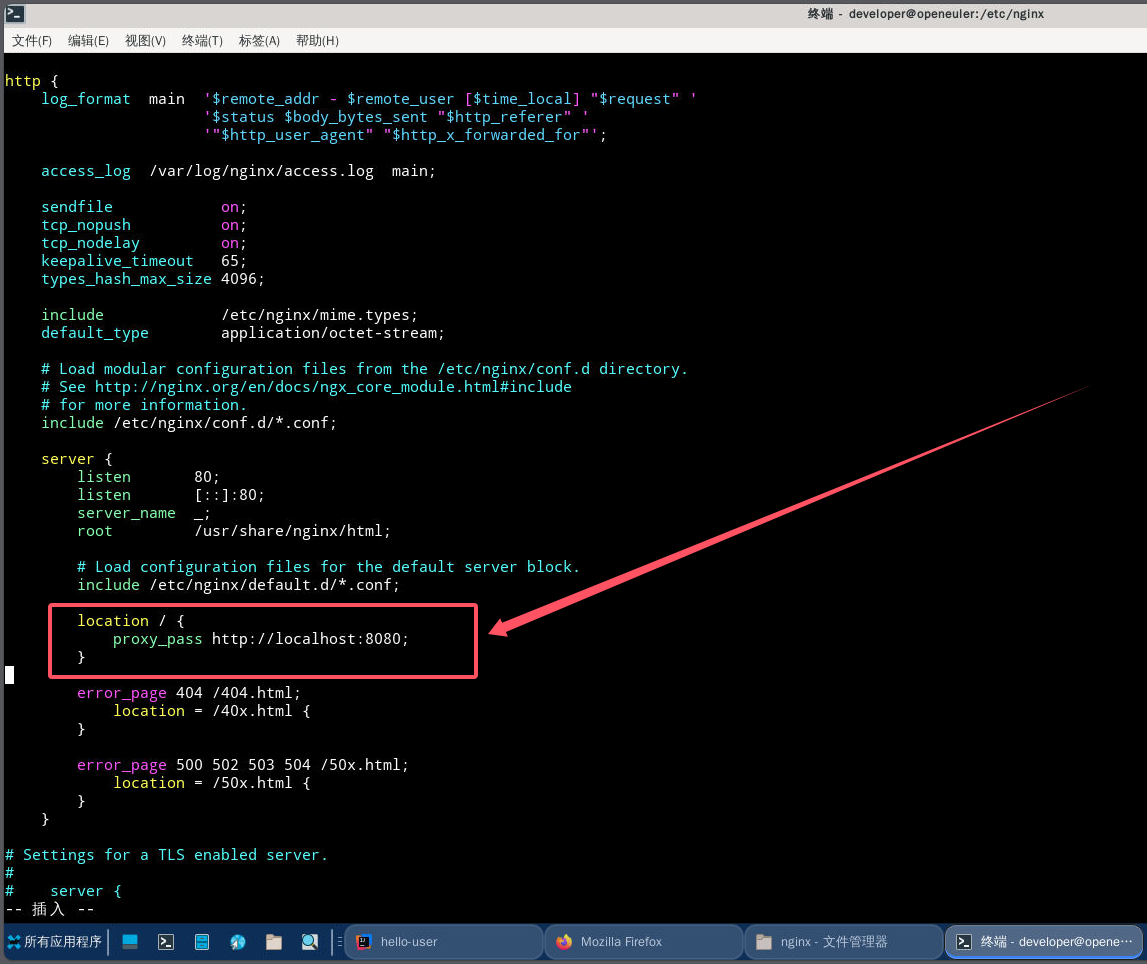Click the 'include /etc/nginx/conf.d/*.conf;' line
The height and width of the screenshot is (964, 1147).
189,423
